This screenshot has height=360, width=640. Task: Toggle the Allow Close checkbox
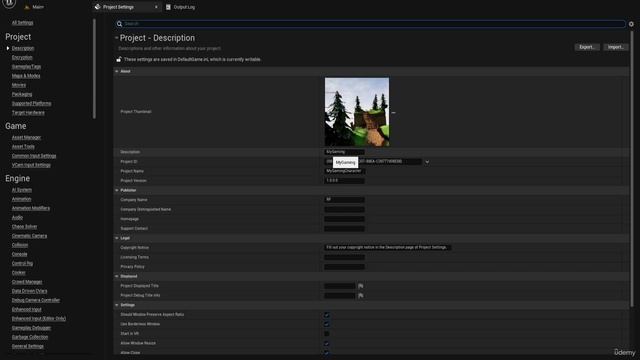click(327, 353)
